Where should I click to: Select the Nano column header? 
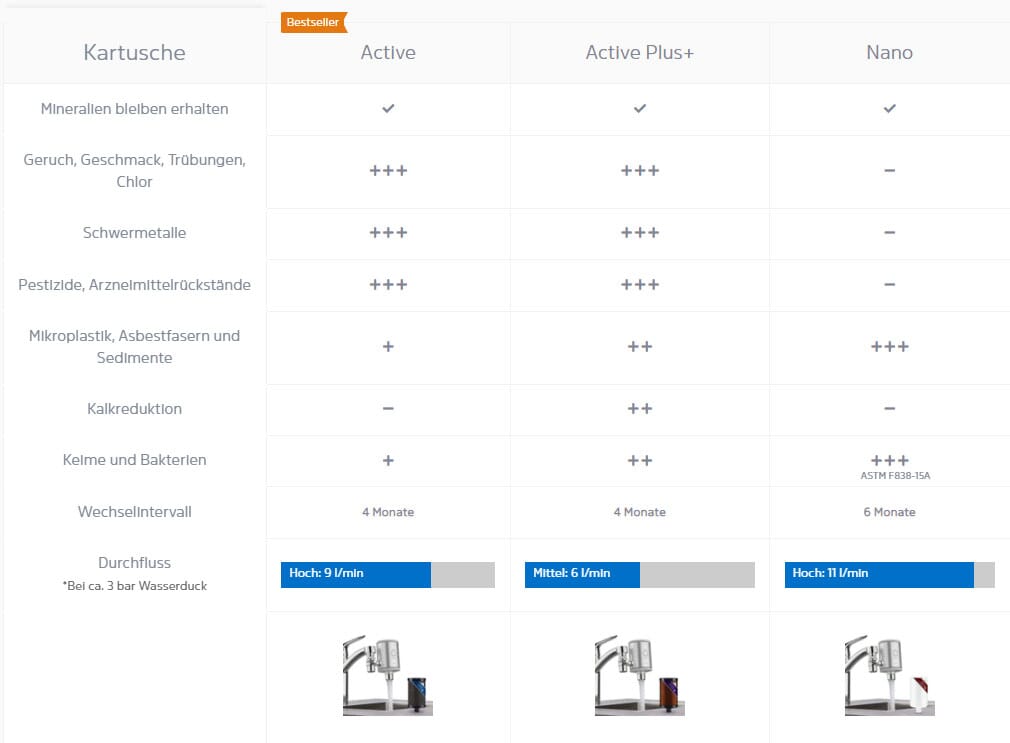pyautogui.click(x=889, y=53)
